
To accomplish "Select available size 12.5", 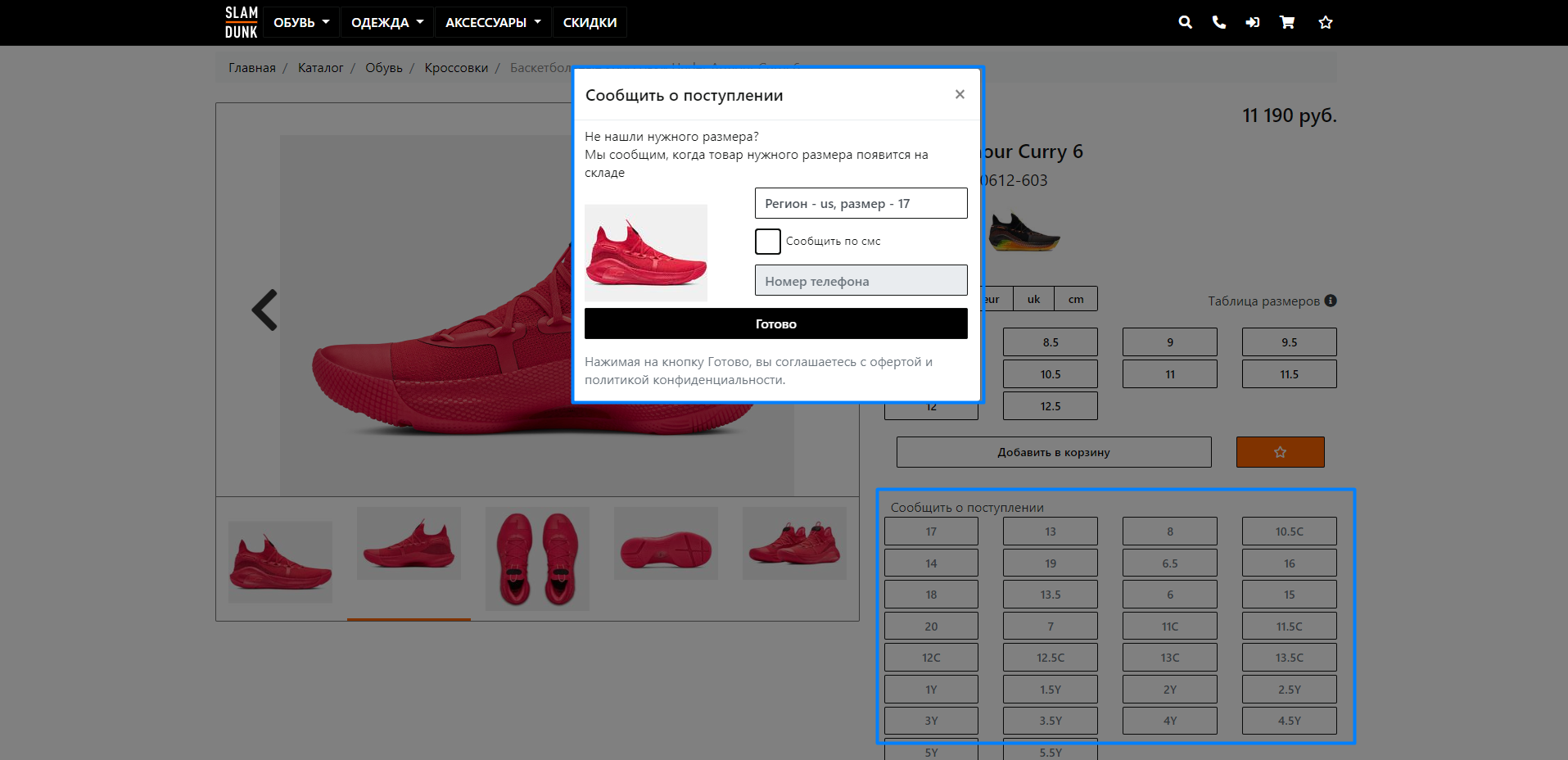I will [x=1051, y=406].
